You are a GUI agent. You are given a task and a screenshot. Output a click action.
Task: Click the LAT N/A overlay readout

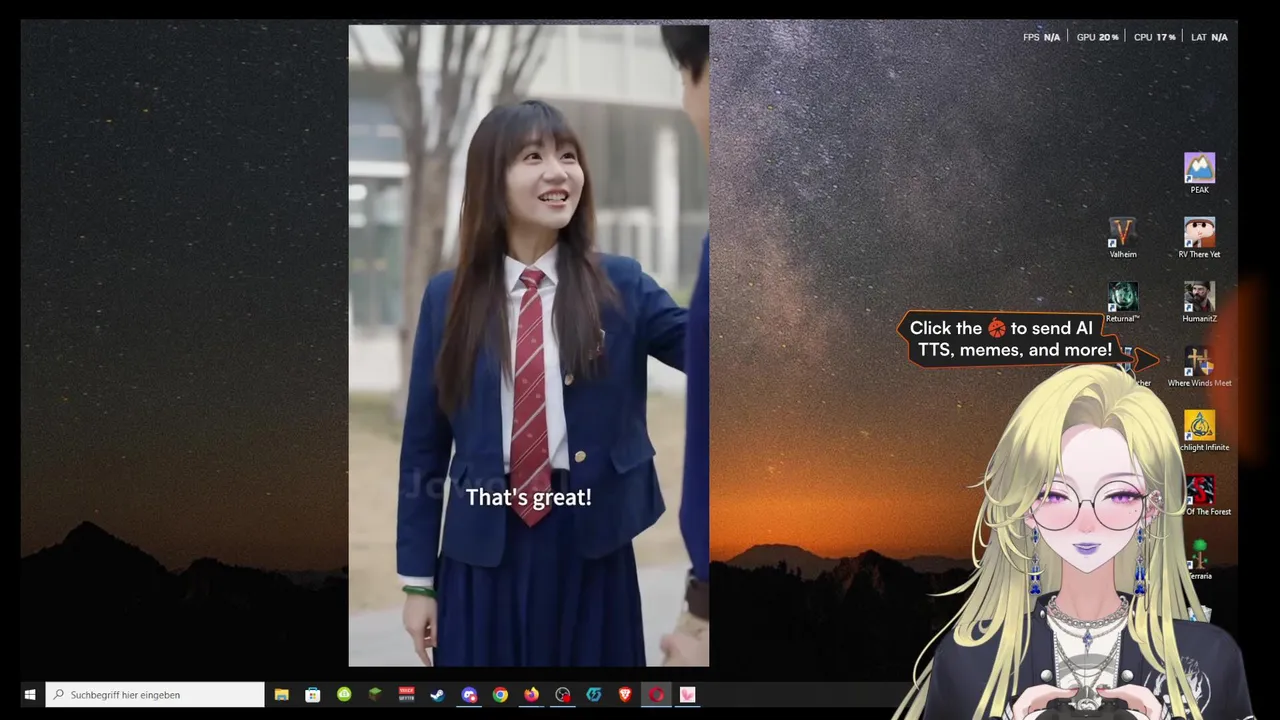click(x=1209, y=37)
